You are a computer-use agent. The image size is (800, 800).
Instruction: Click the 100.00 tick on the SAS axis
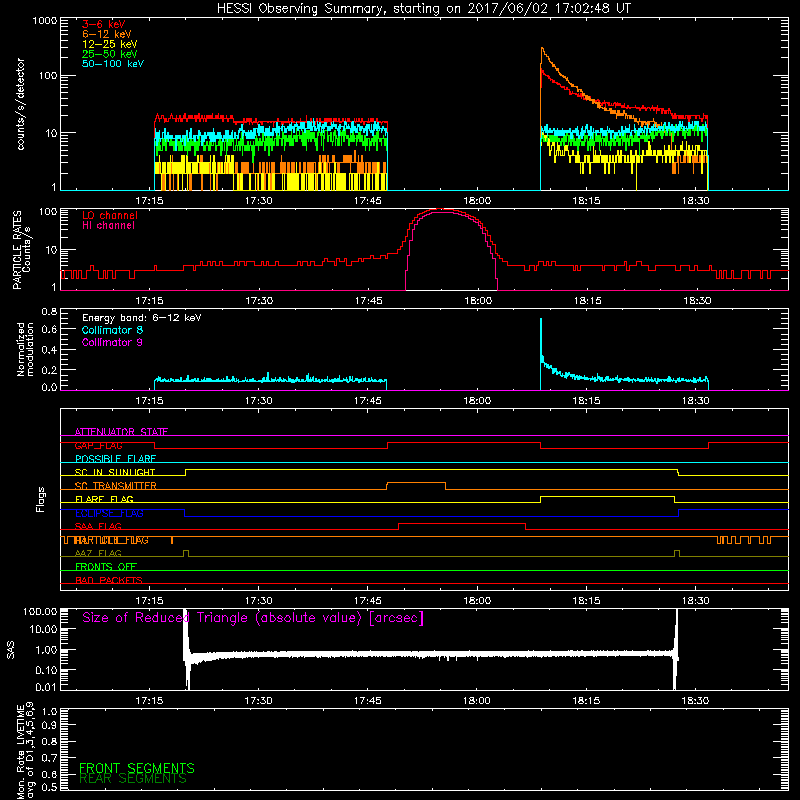coord(40,611)
